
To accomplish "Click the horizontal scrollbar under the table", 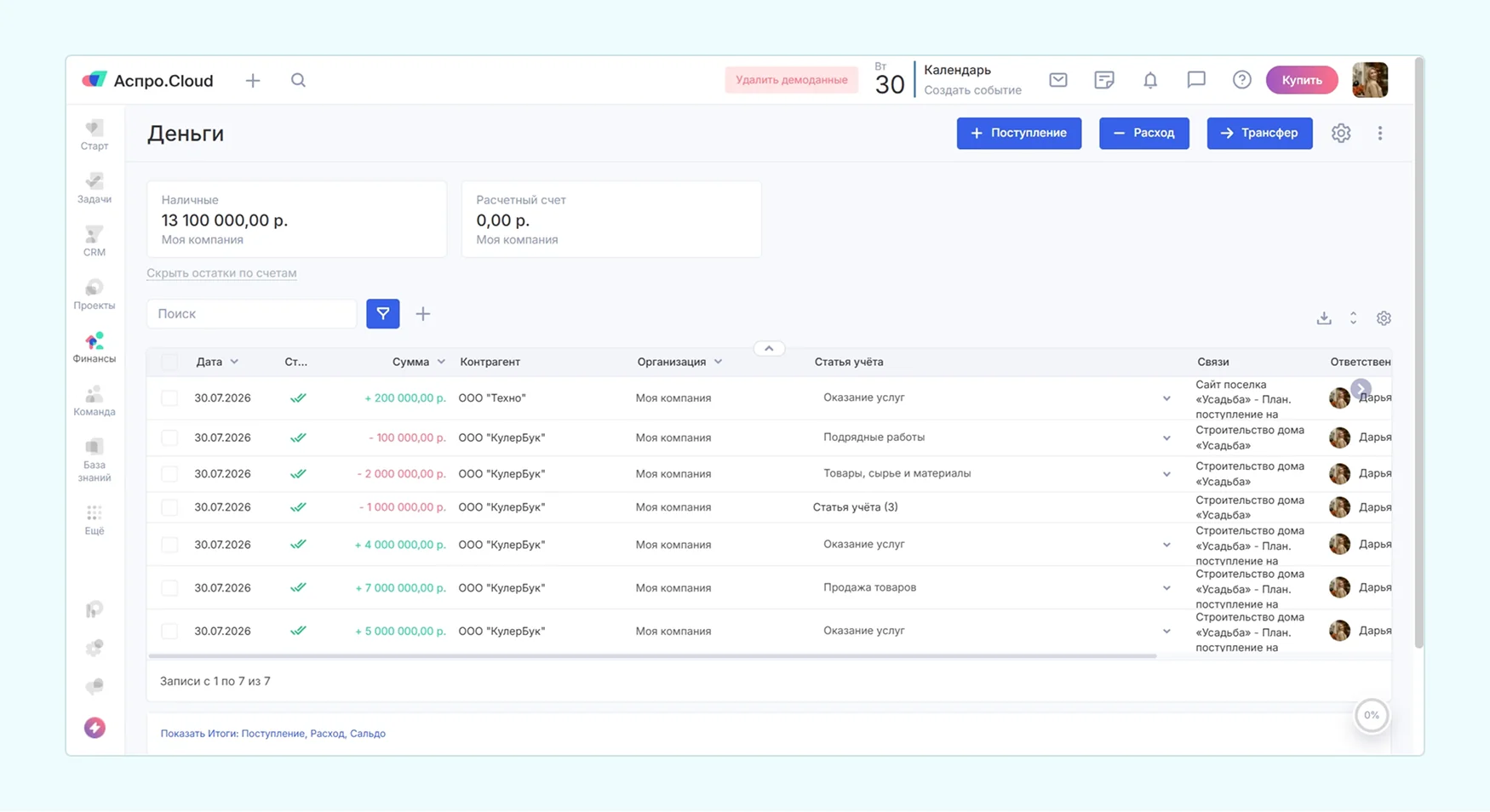I will click(x=652, y=656).
